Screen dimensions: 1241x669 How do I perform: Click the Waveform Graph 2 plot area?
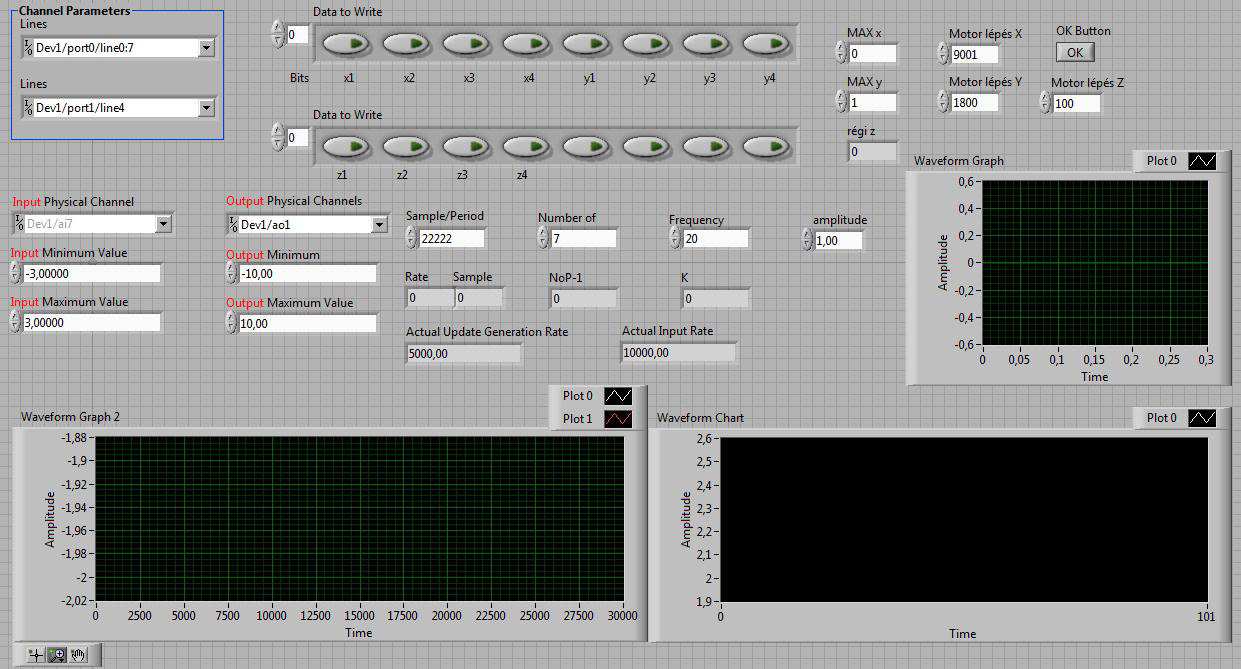[359, 519]
